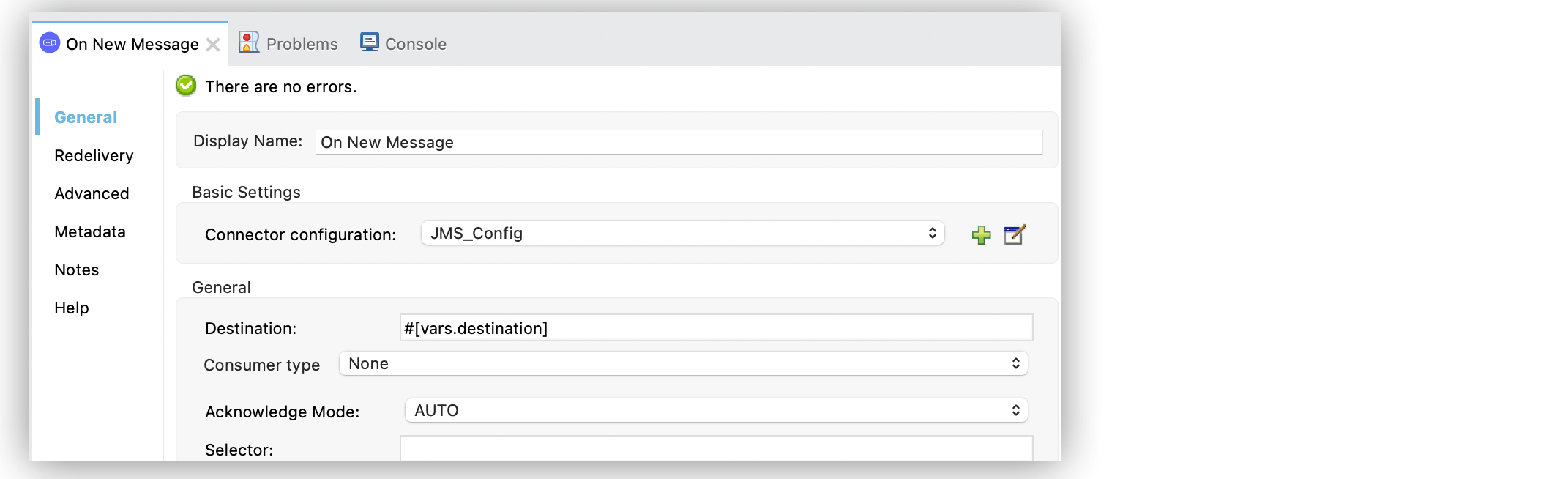
Task: Click the green plus to add a connector configuration
Action: 981,234
